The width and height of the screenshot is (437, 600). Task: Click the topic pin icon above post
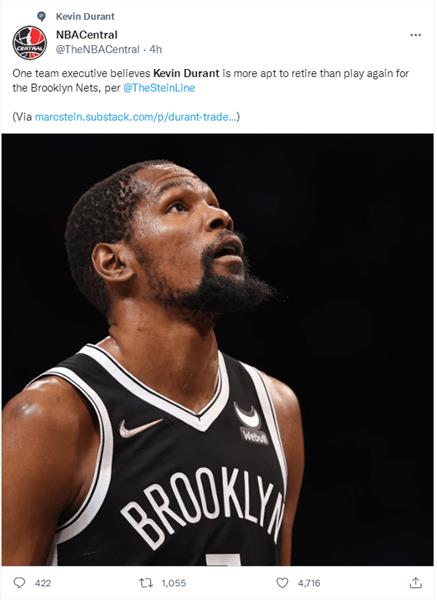click(x=41, y=16)
